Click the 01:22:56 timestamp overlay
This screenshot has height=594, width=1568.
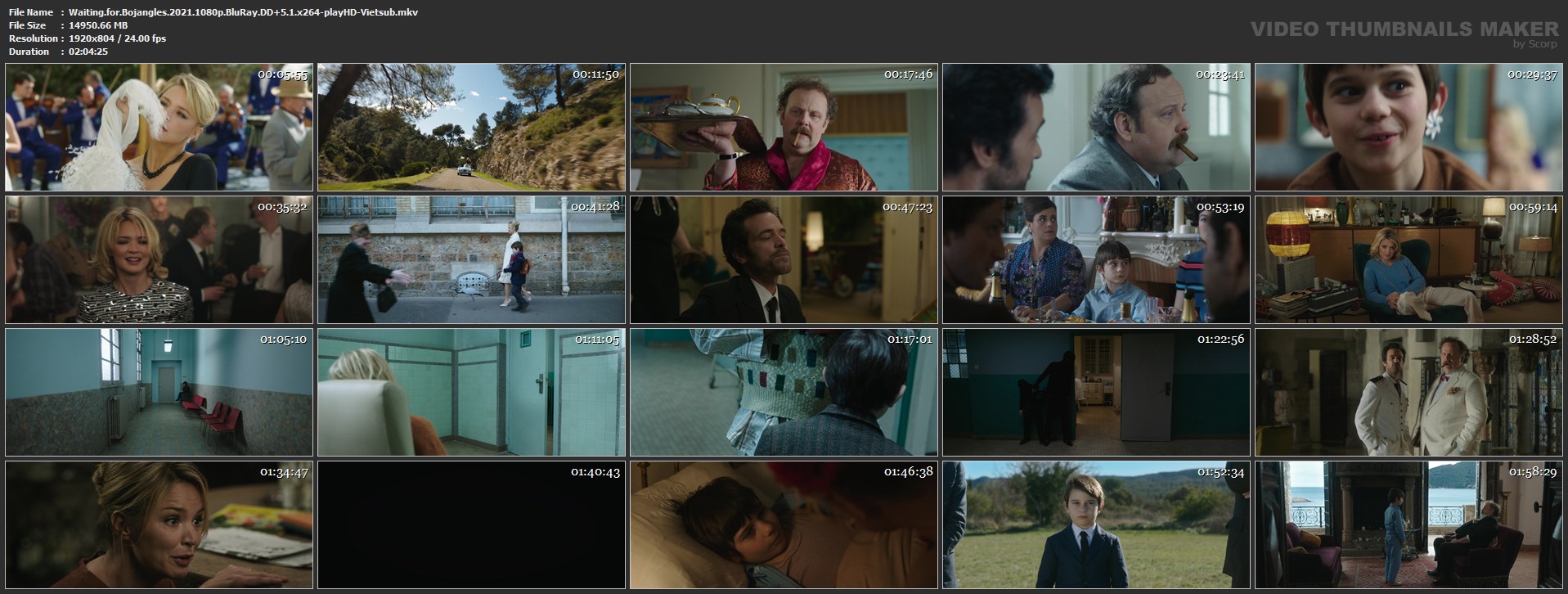tap(1221, 339)
